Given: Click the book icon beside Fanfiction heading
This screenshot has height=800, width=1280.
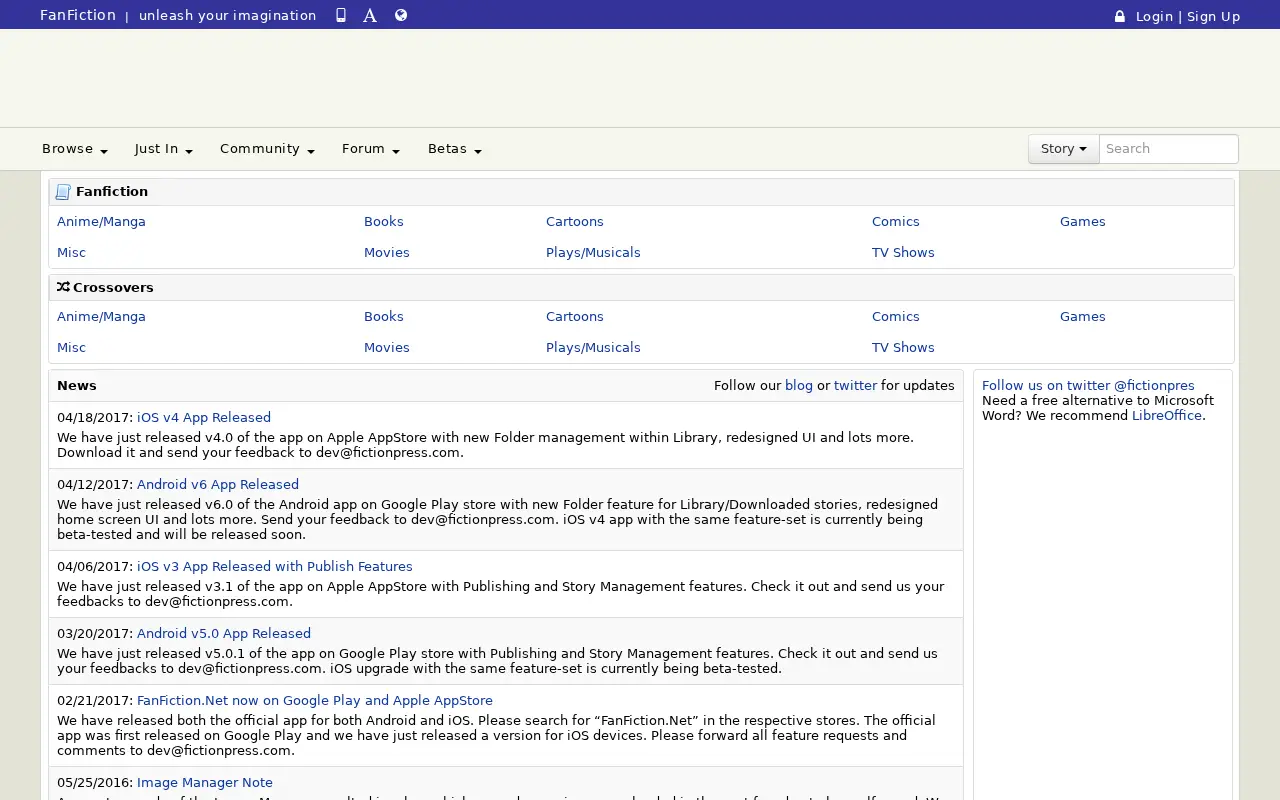Looking at the screenshot, I should click(63, 192).
